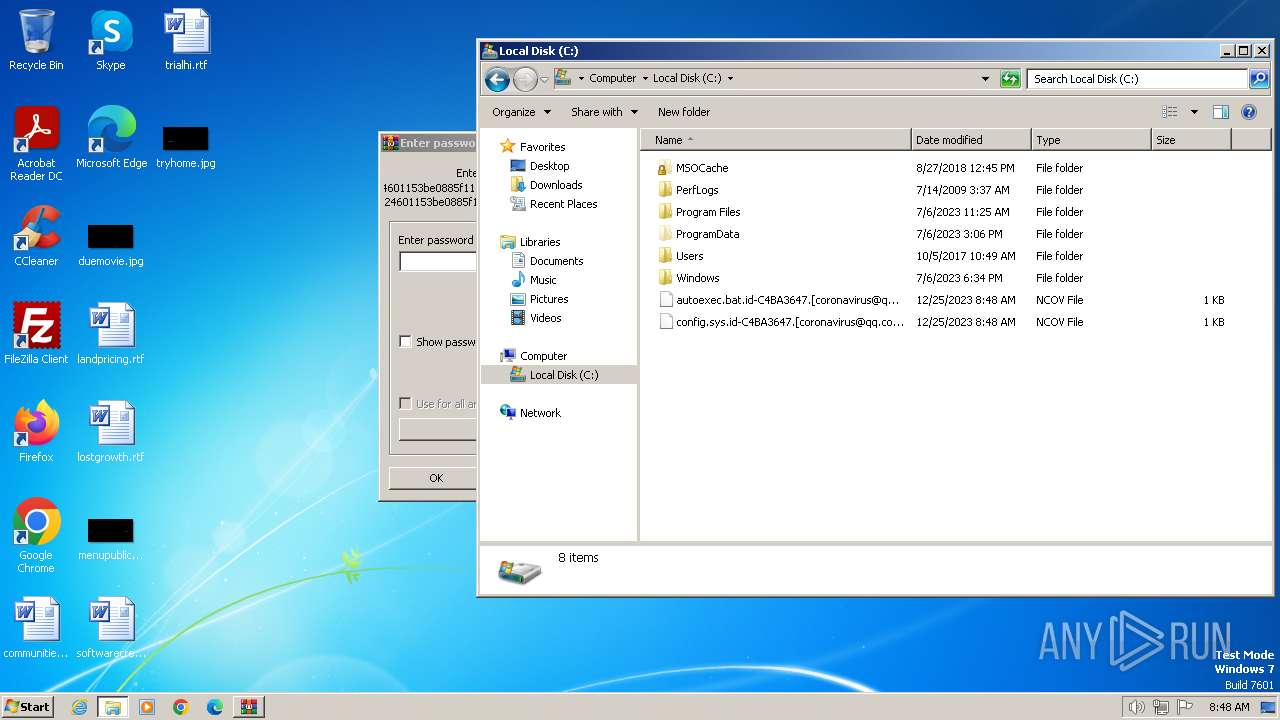Open the Skype desktop shortcut
The image size is (1280, 720).
tap(110, 40)
